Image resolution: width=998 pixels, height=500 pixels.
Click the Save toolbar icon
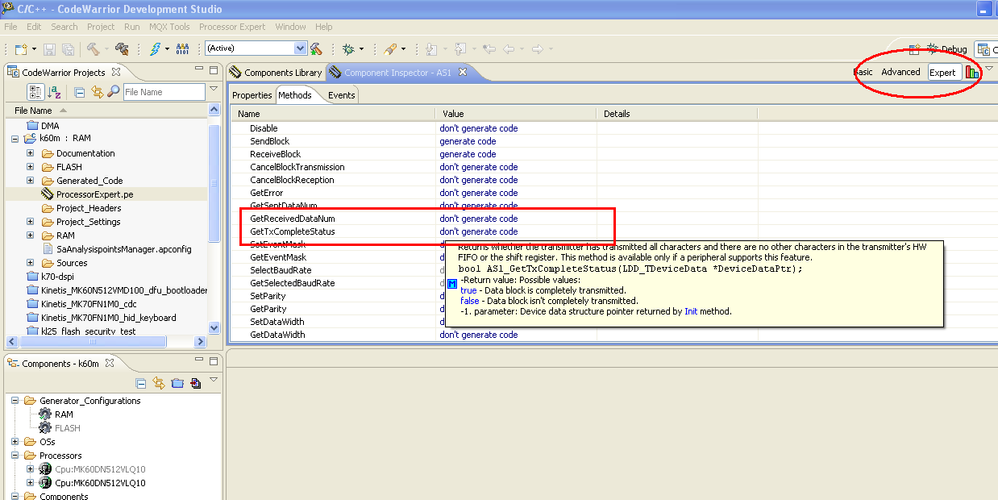pos(50,49)
